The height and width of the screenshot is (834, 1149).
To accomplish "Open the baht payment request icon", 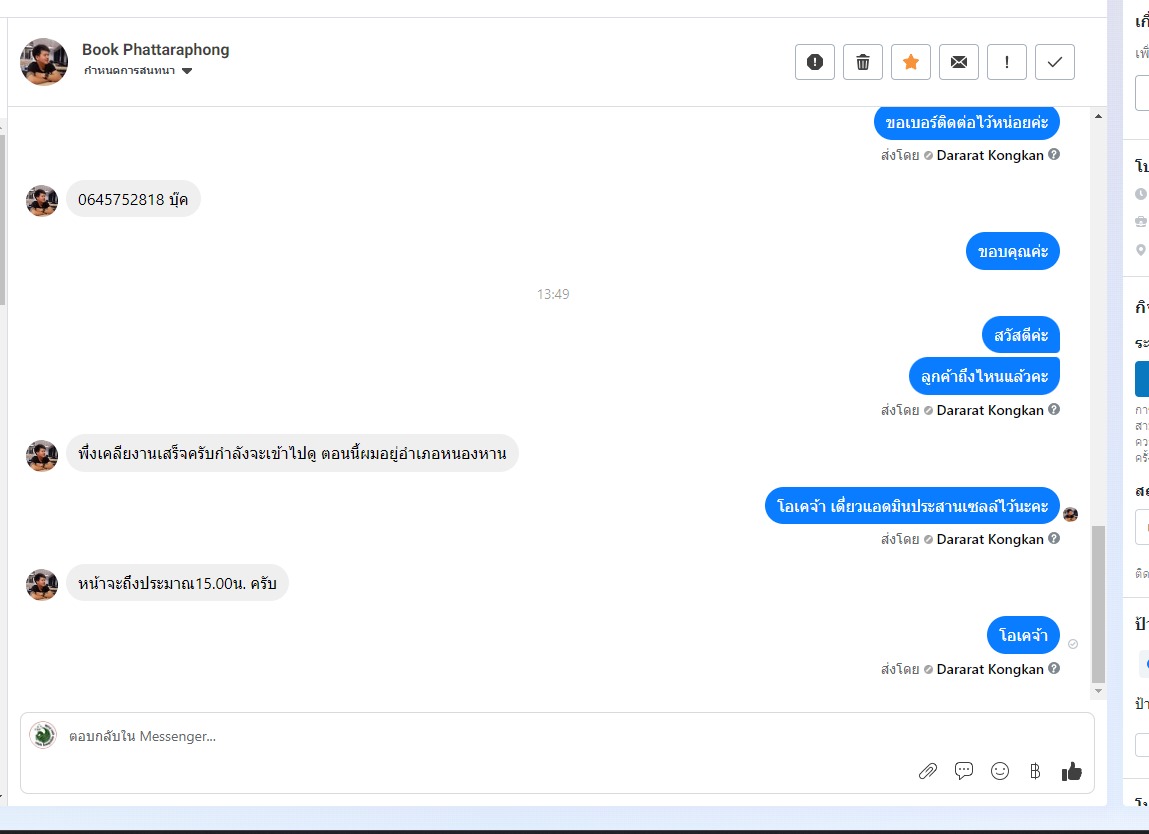I will 1035,771.
